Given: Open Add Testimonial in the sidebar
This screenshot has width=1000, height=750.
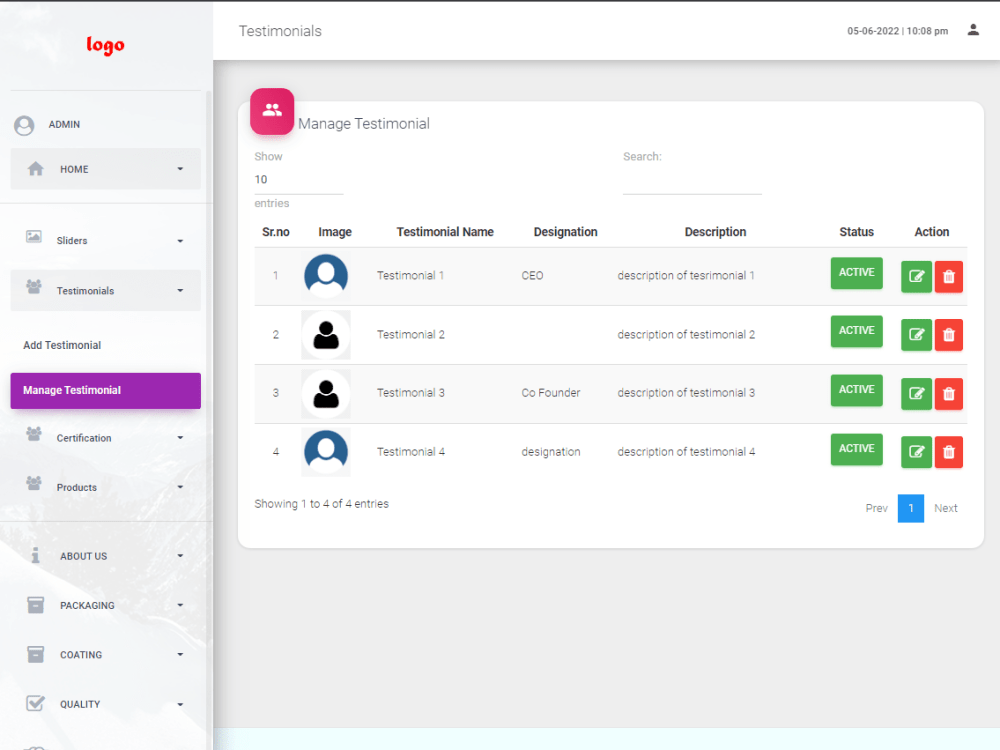Looking at the screenshot, I should [x=62, y=345].
